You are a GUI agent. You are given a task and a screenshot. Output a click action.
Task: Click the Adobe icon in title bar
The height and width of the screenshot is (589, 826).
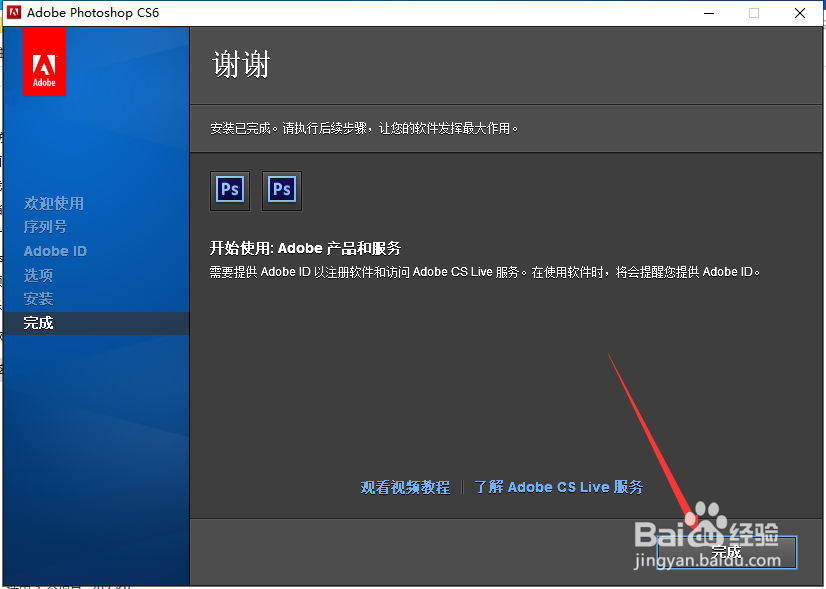tap(14, 13)
